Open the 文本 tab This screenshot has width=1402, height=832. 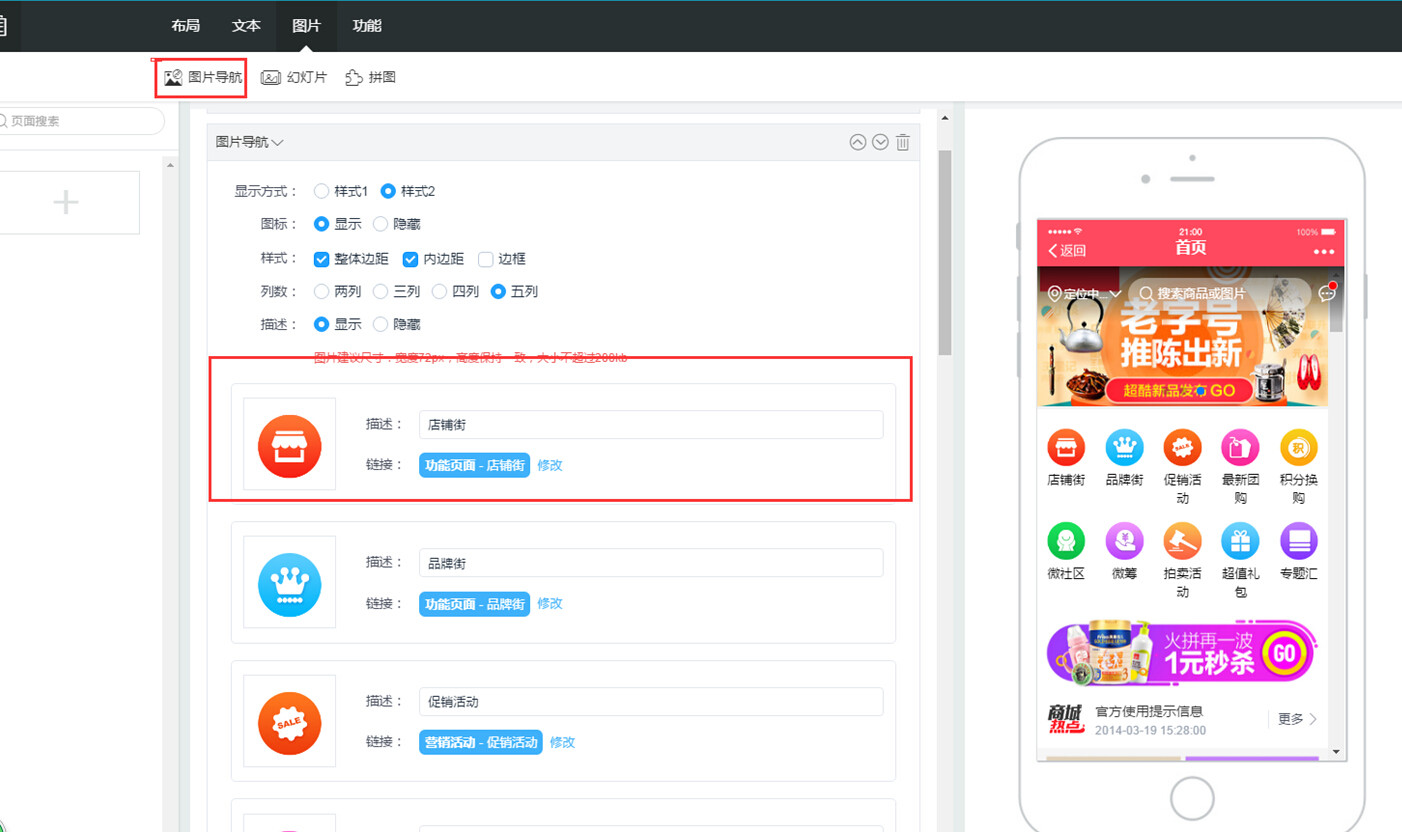[x=246, y=26]
